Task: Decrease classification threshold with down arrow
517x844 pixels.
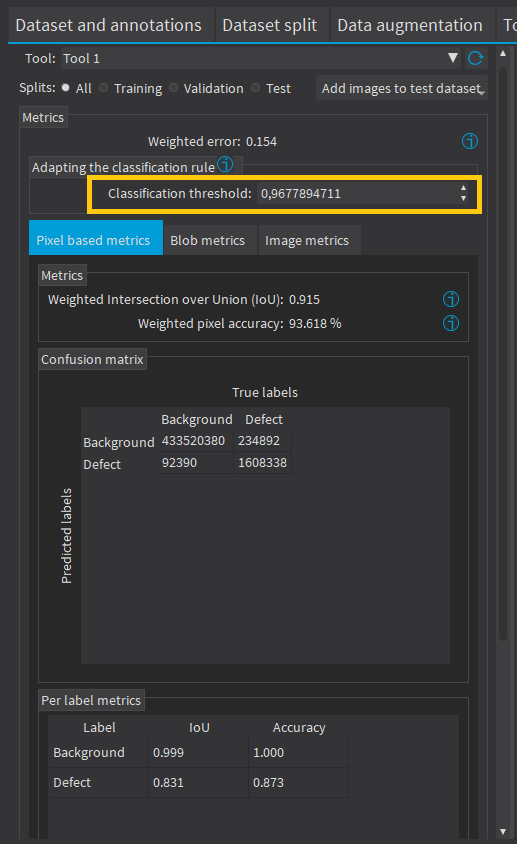Action: [x=463, y=199]
